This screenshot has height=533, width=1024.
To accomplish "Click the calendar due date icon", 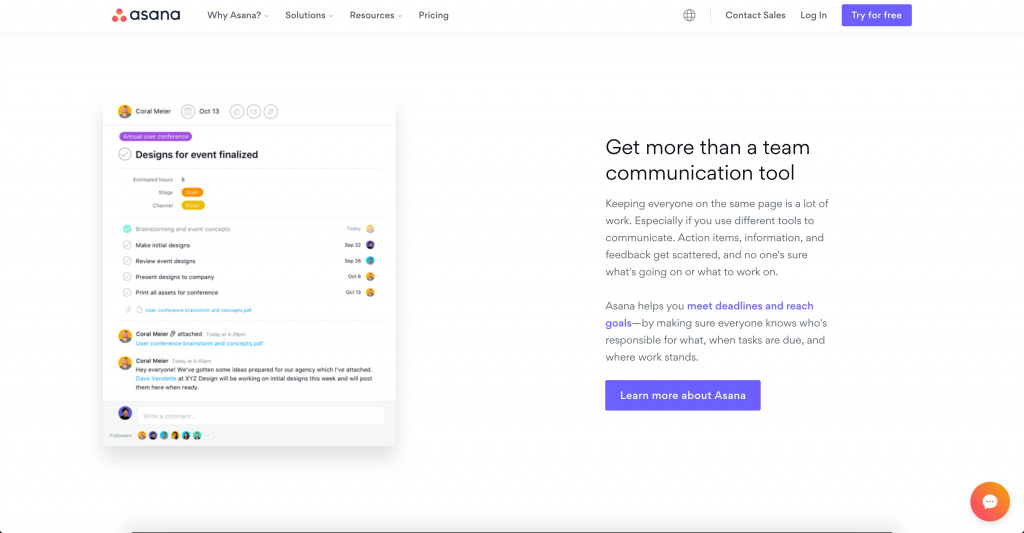I will [x=188, y=111].
